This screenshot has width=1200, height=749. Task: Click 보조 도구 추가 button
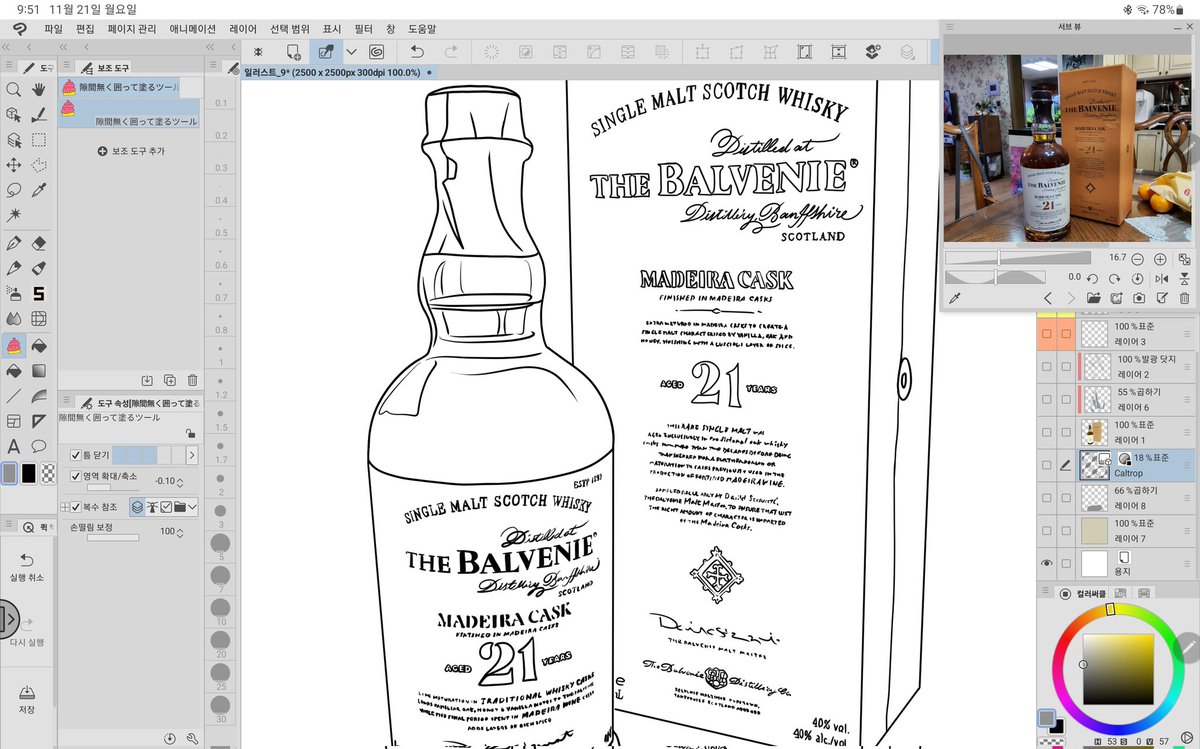click(132, 151)
